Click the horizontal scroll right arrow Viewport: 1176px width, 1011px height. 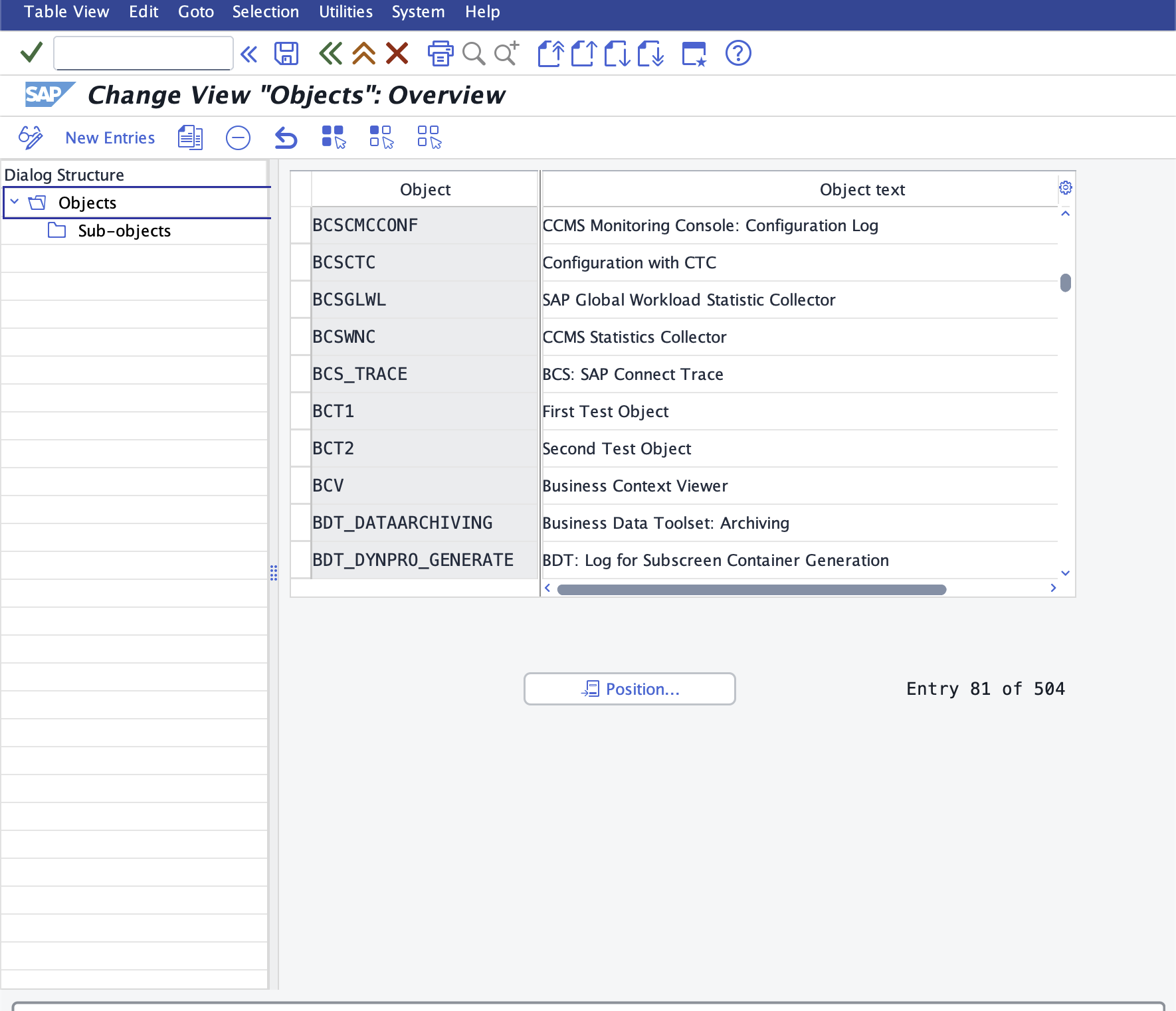pos(1053,588)
